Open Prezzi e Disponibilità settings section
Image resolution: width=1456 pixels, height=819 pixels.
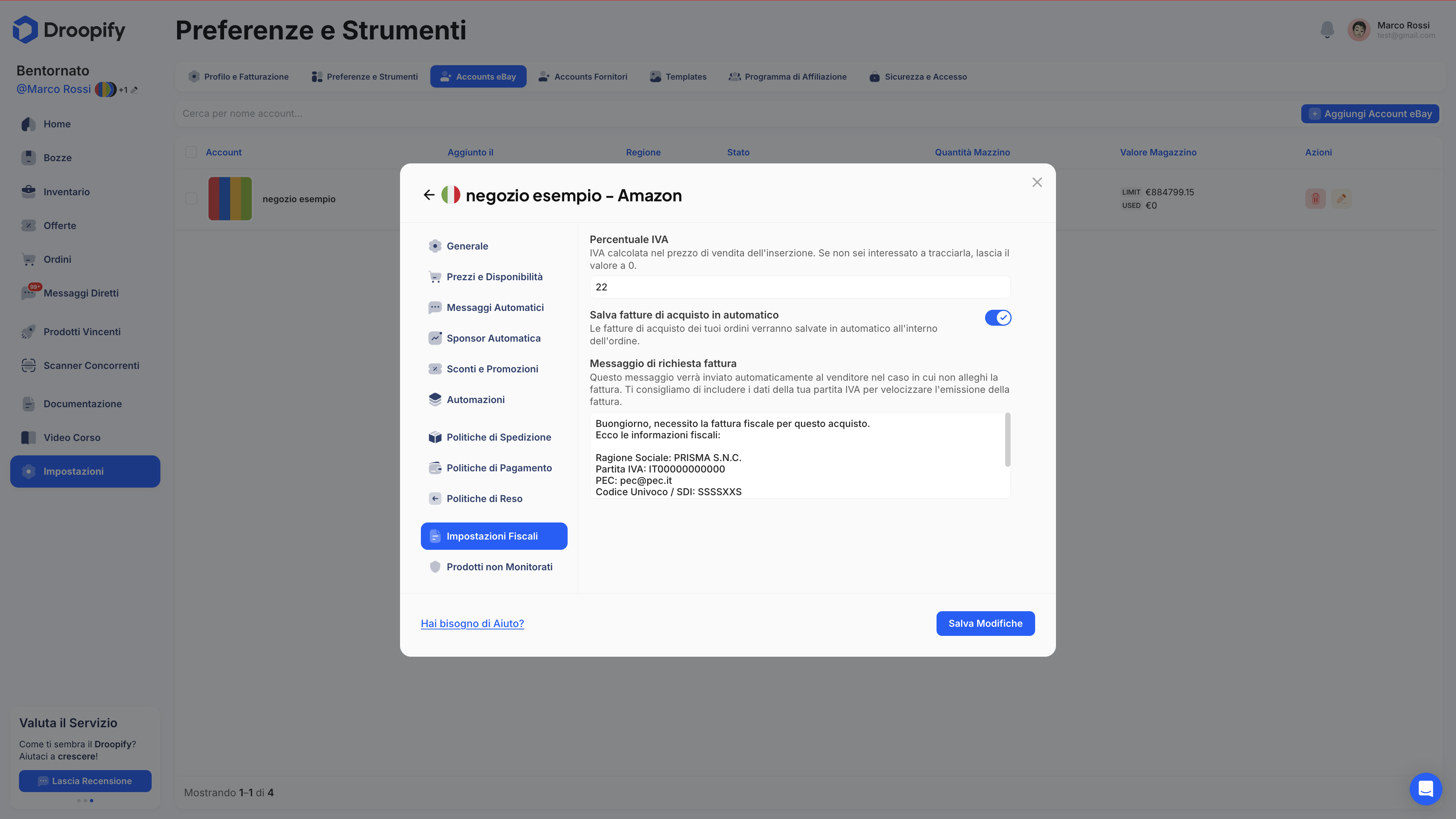pyautogui.click(x=494, y=277)
